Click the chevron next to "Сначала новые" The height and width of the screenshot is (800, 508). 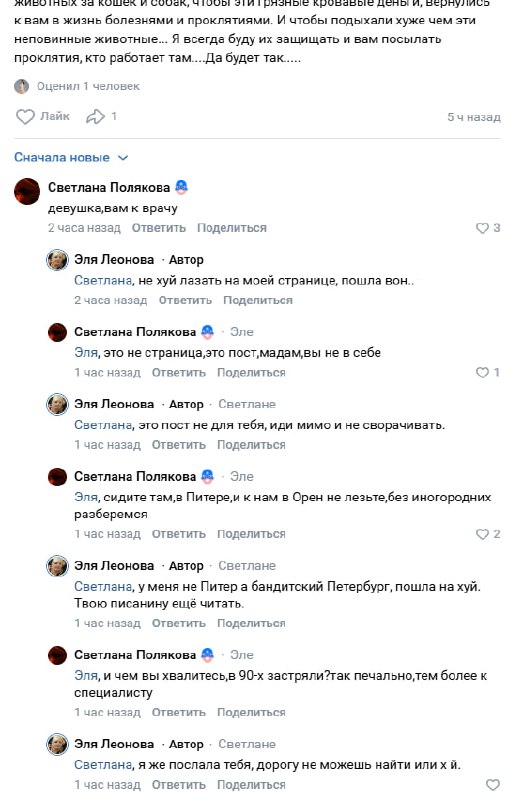[x=123, y=158]
